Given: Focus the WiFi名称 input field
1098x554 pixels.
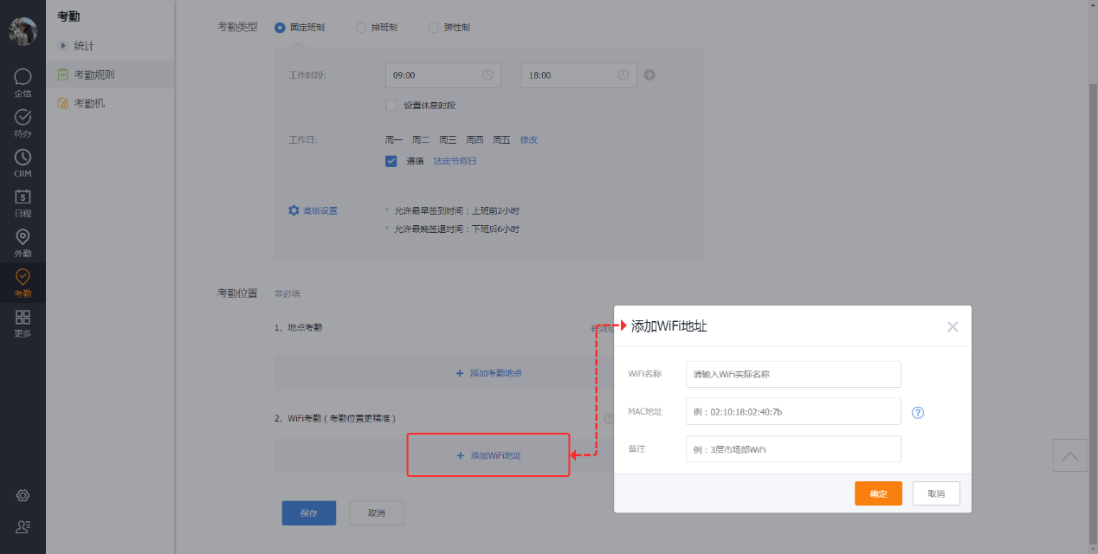Looking at the screenshot, I should click(793, 374).
